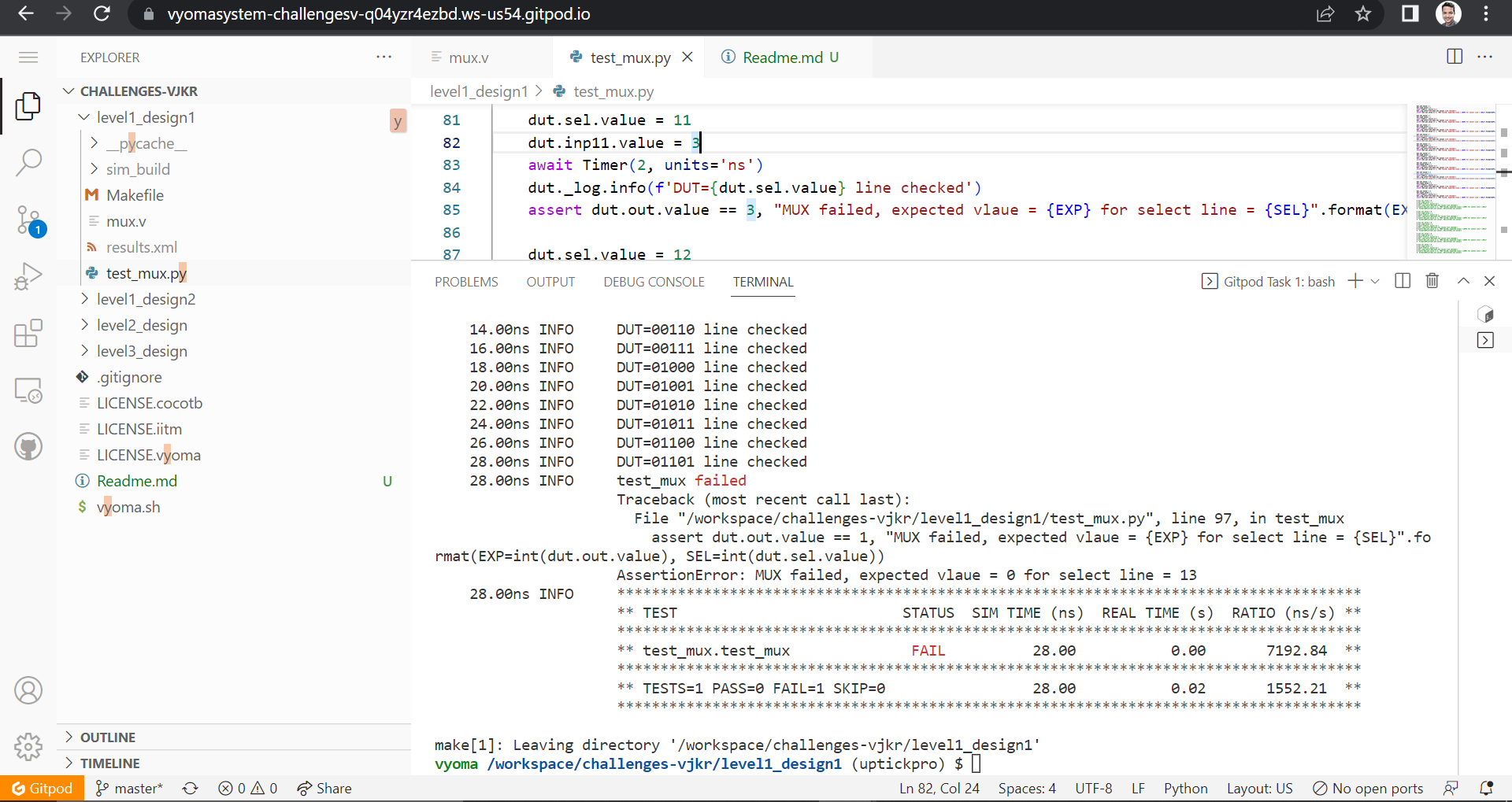Click the Share button in status bar
The width and height of the screenshot is (1512, 802).
pyautogui.click(x=324, y=788)
